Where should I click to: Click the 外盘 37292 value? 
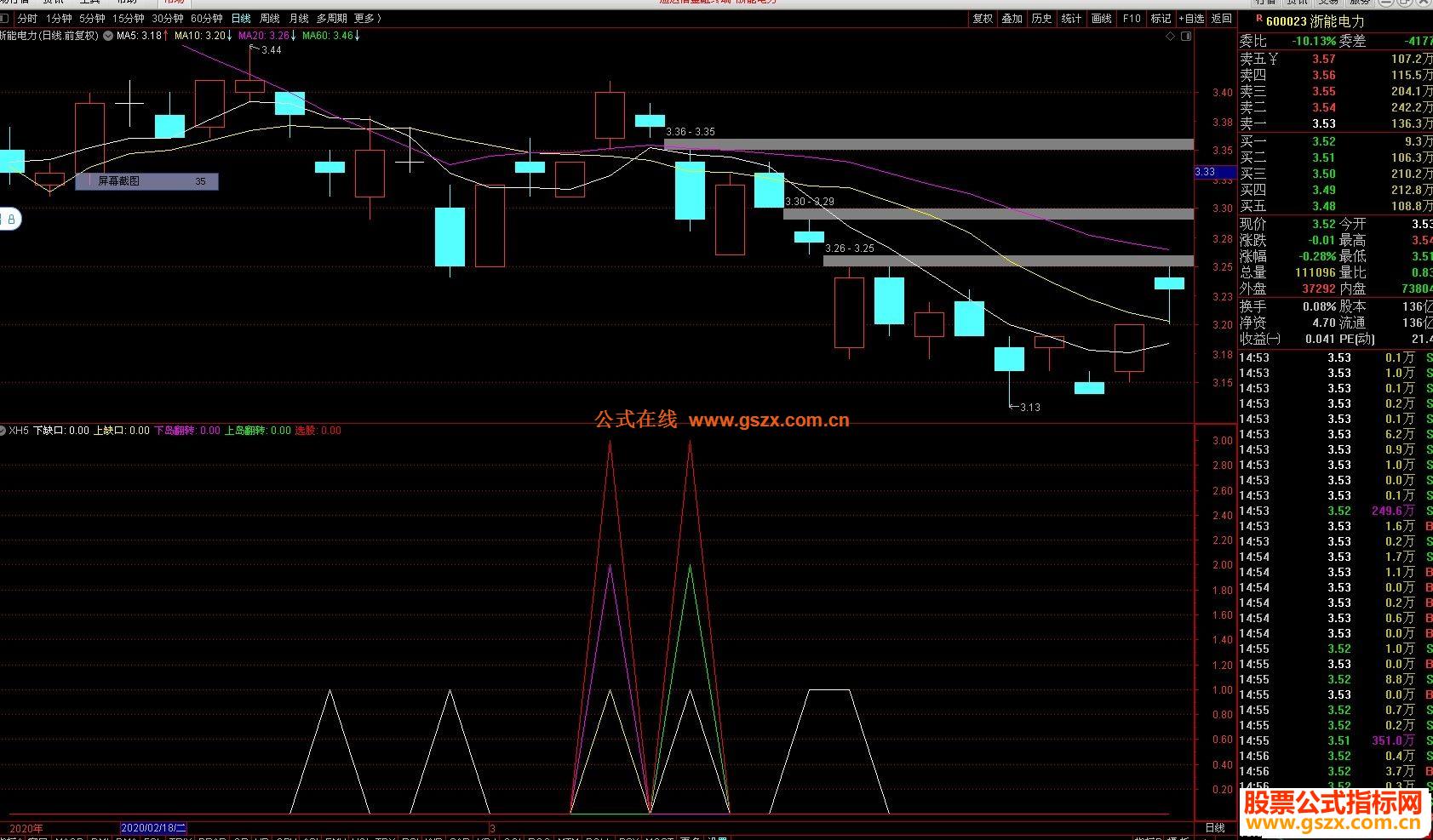point(1318,289)
